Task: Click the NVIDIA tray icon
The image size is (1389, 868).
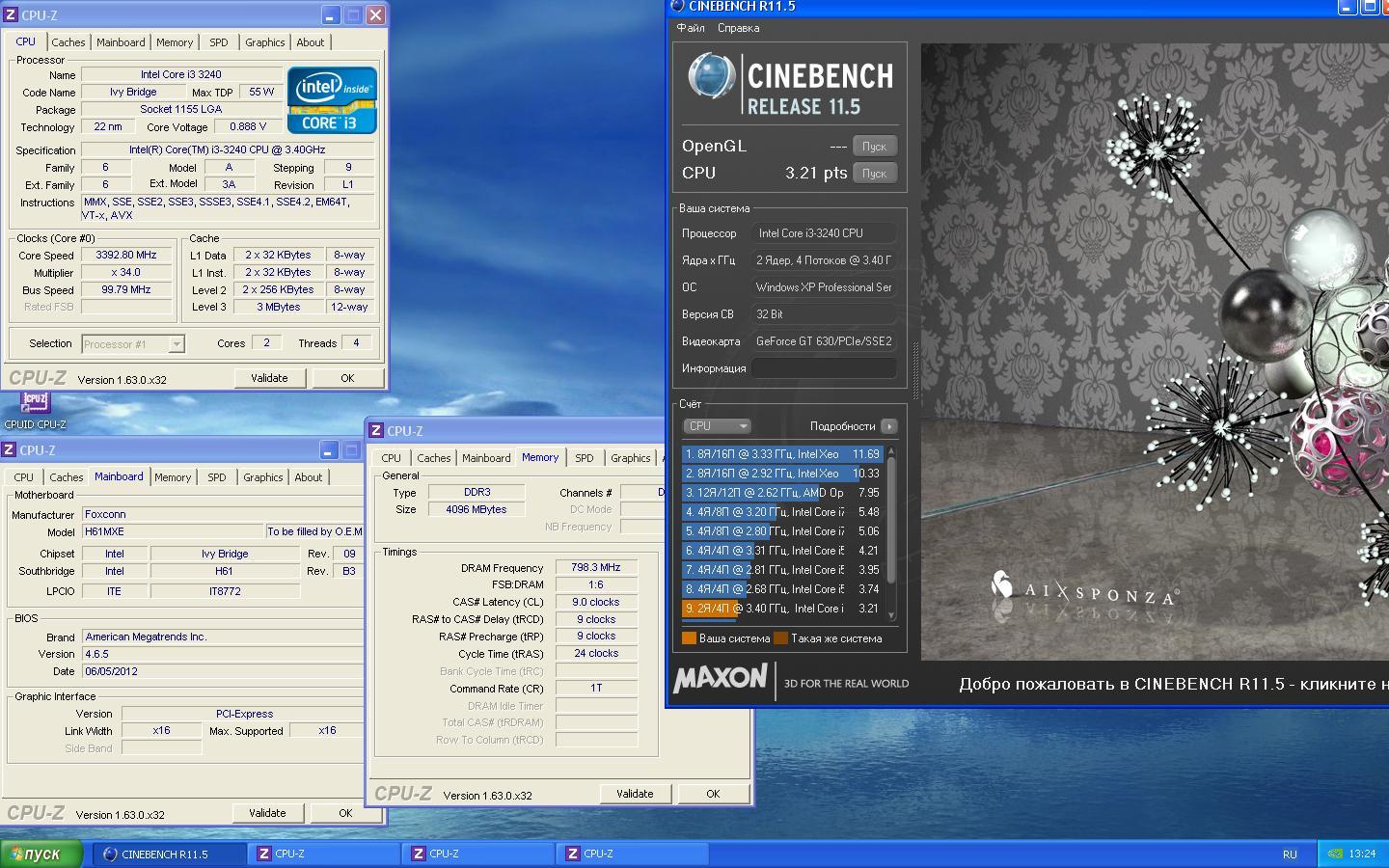Action: [x=1335, y=854]
